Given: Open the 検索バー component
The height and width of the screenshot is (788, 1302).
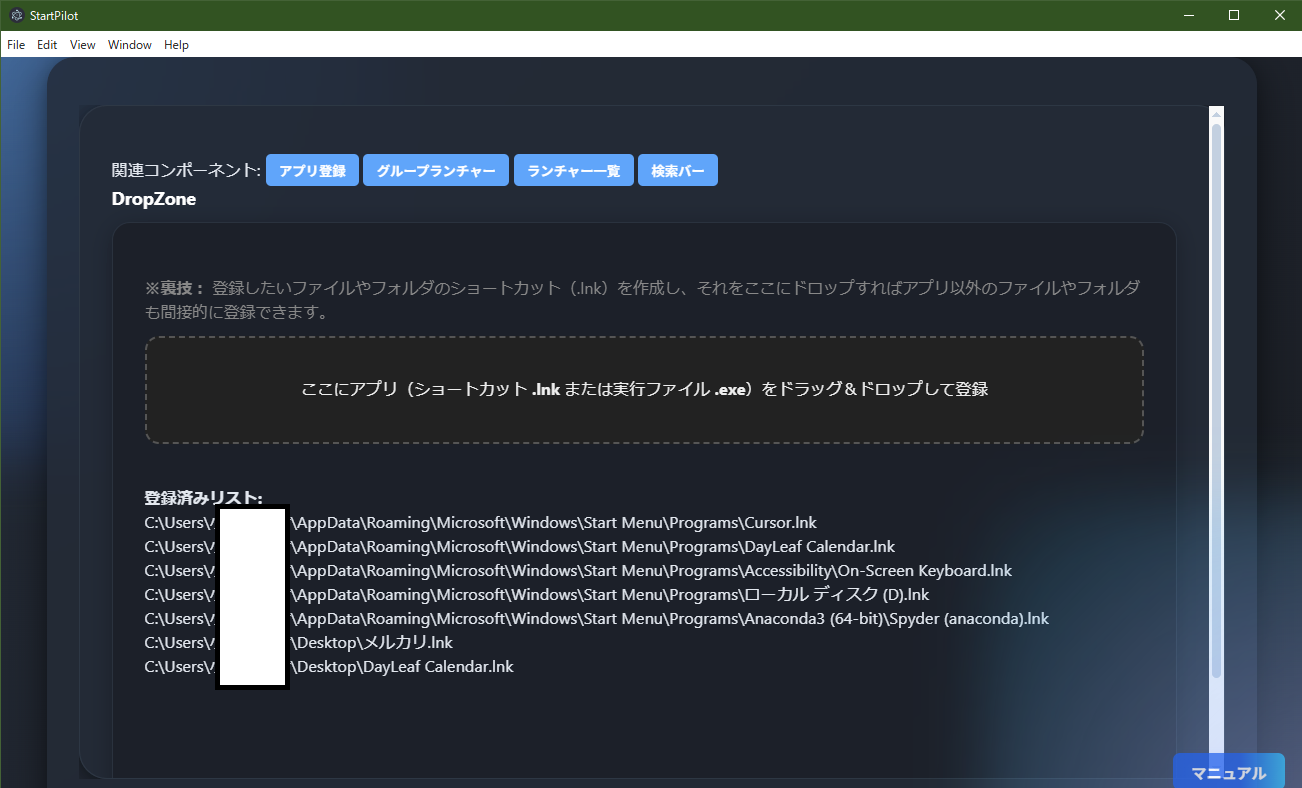Looking at the screenshot, I should [x=677, y=170].
